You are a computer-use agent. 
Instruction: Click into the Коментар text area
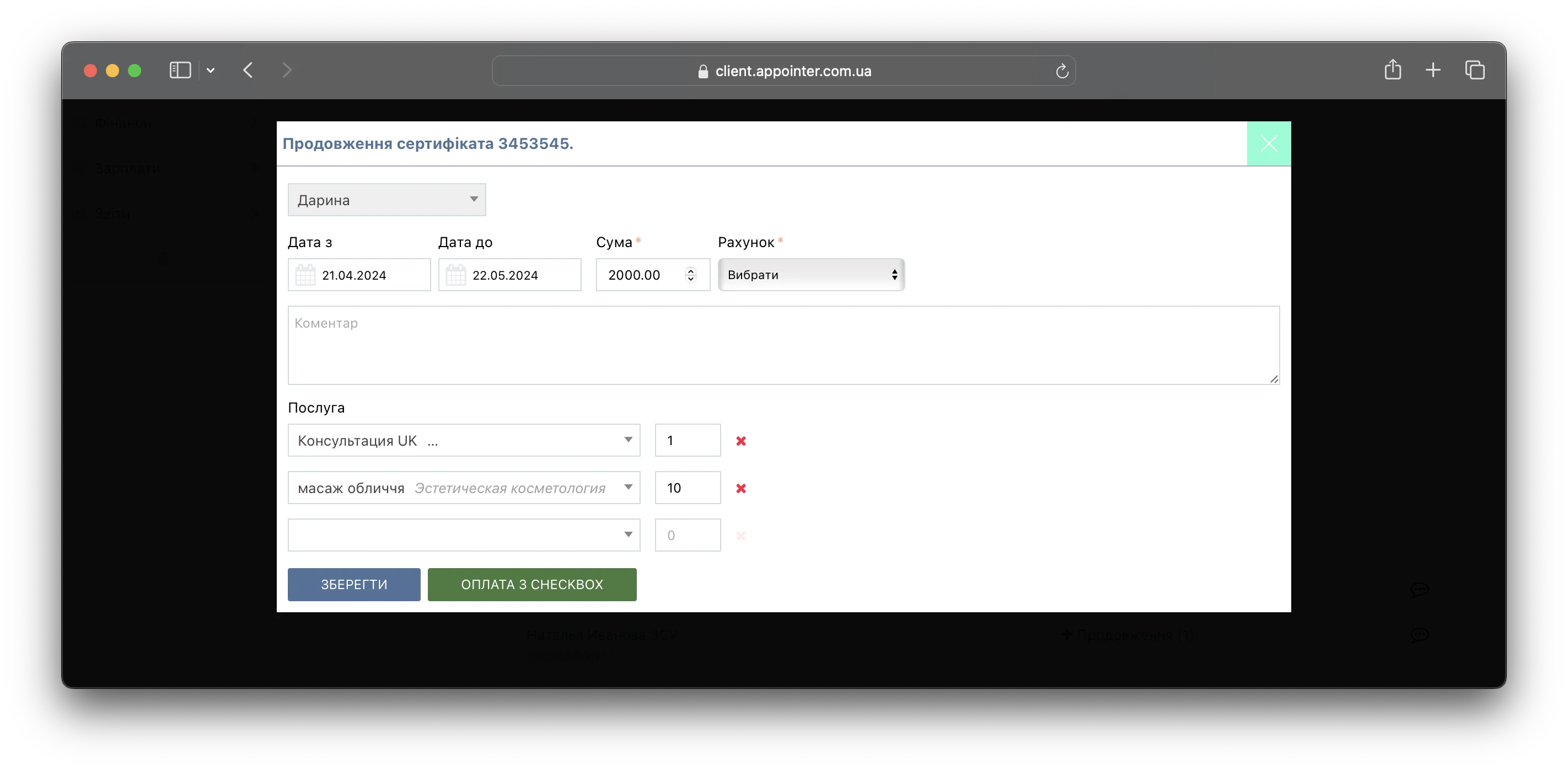(783, 345)
